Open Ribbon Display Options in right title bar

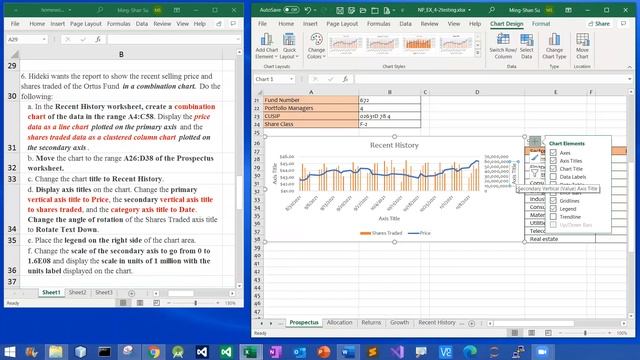click(x=568, y=10)
